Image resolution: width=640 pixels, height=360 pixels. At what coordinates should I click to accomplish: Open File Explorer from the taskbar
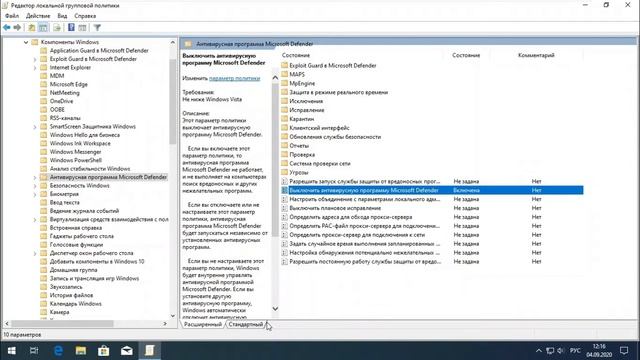pos(81,351)
